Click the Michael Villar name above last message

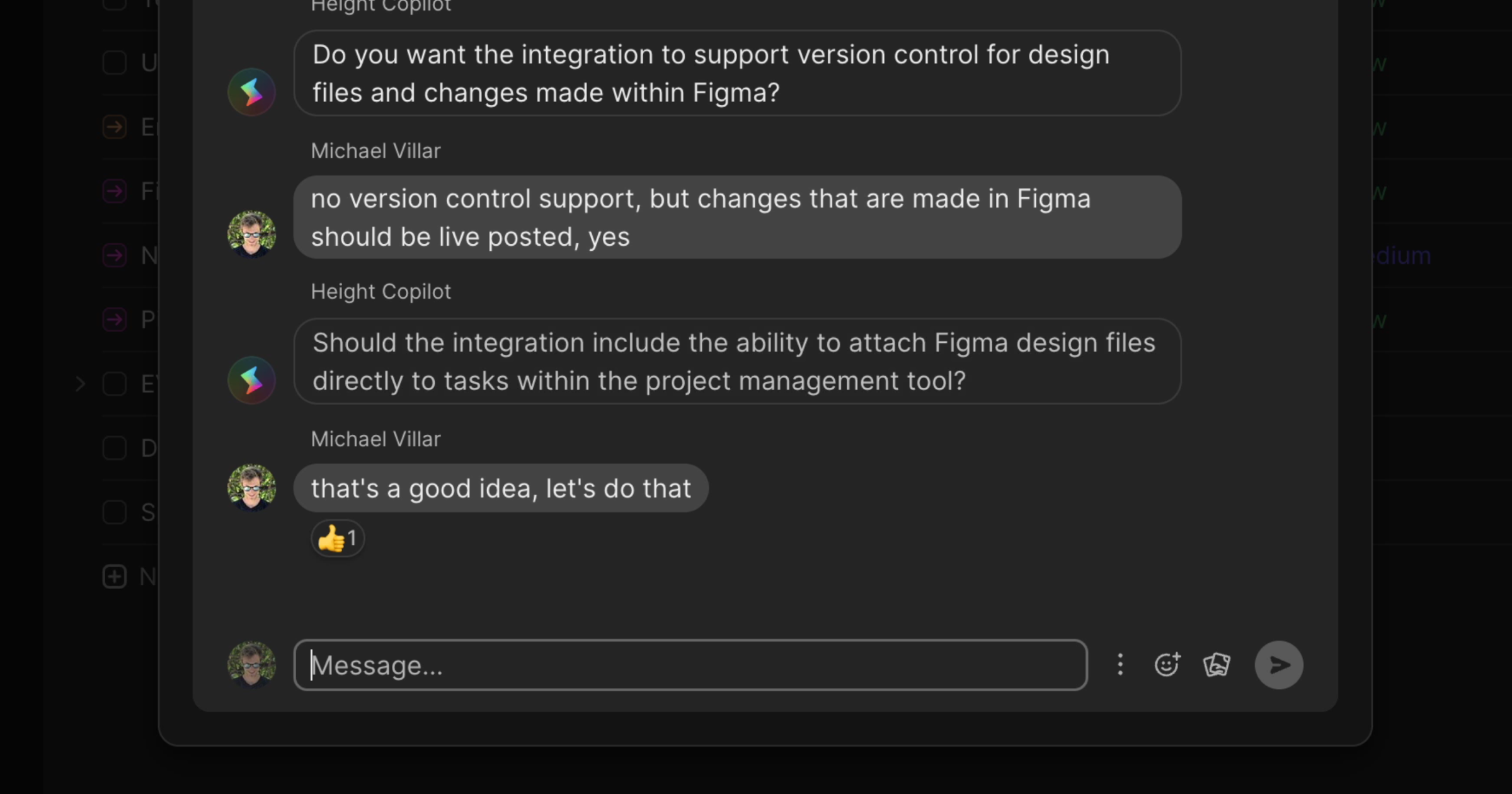pos(375,439)
